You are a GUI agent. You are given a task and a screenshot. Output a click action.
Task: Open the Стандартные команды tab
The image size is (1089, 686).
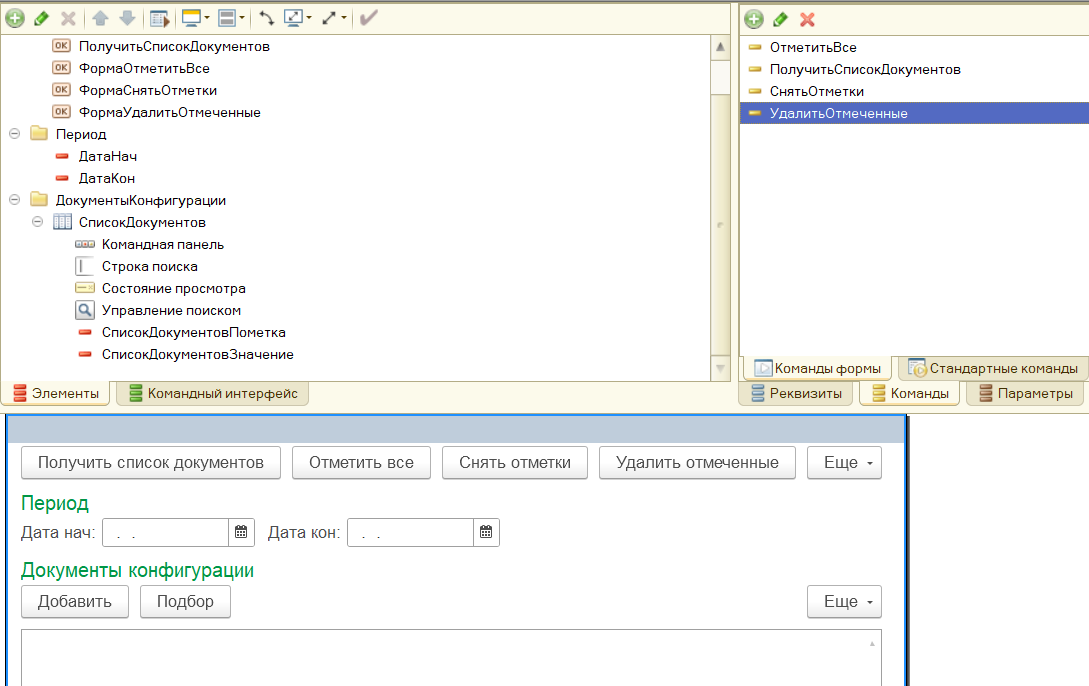click(992, 368)
